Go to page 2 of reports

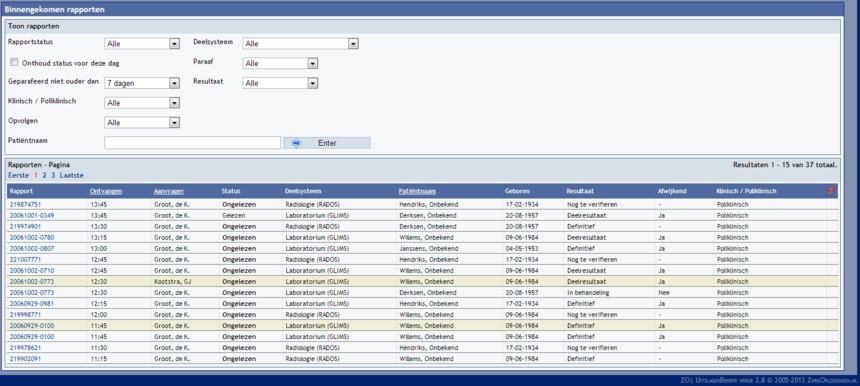click(x=44, y=175)
